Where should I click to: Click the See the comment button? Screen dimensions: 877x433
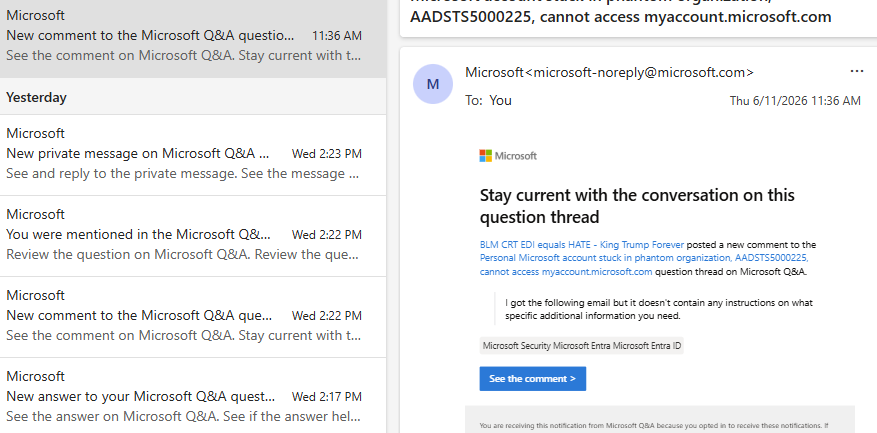532,379
